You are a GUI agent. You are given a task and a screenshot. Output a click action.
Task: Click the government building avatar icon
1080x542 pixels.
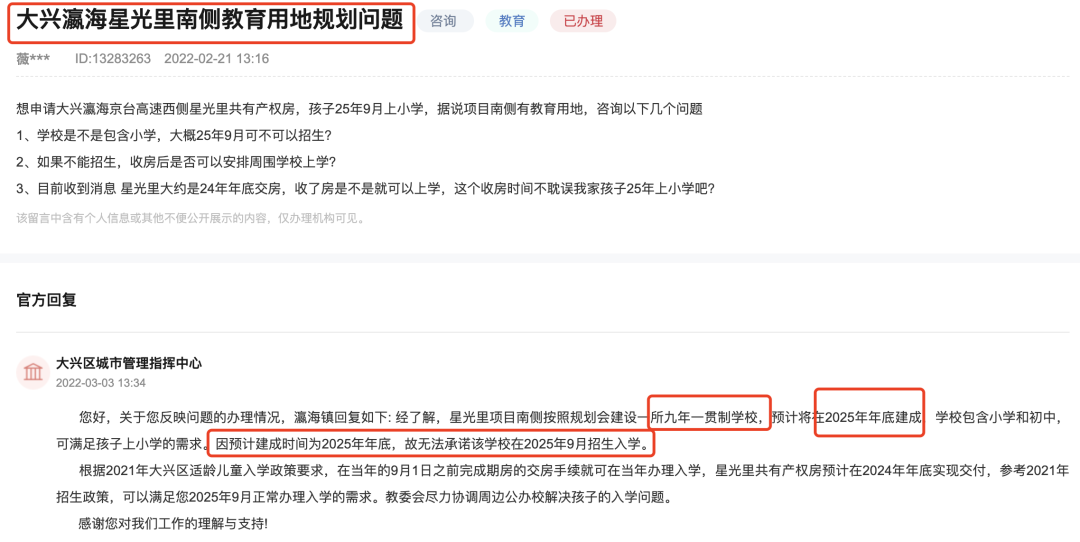pos(33,373)
